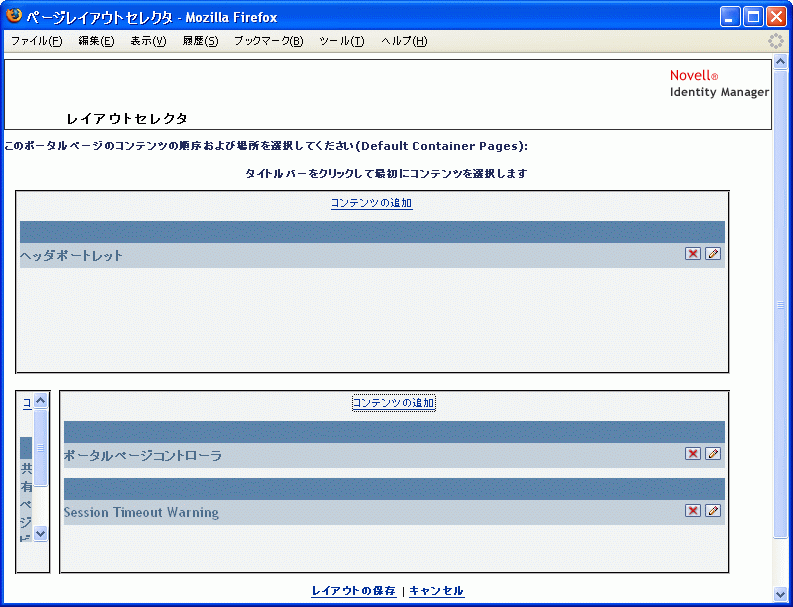
Task: Click the タイトルバーをクリックして instruction line
Action: click(x=386, y=174)
